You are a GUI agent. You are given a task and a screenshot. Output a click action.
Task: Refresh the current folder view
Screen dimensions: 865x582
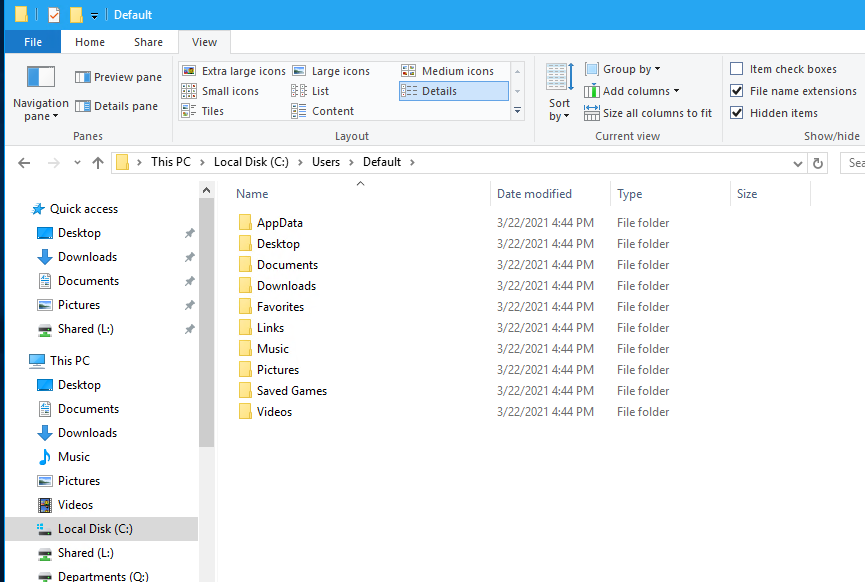(818, 163)
